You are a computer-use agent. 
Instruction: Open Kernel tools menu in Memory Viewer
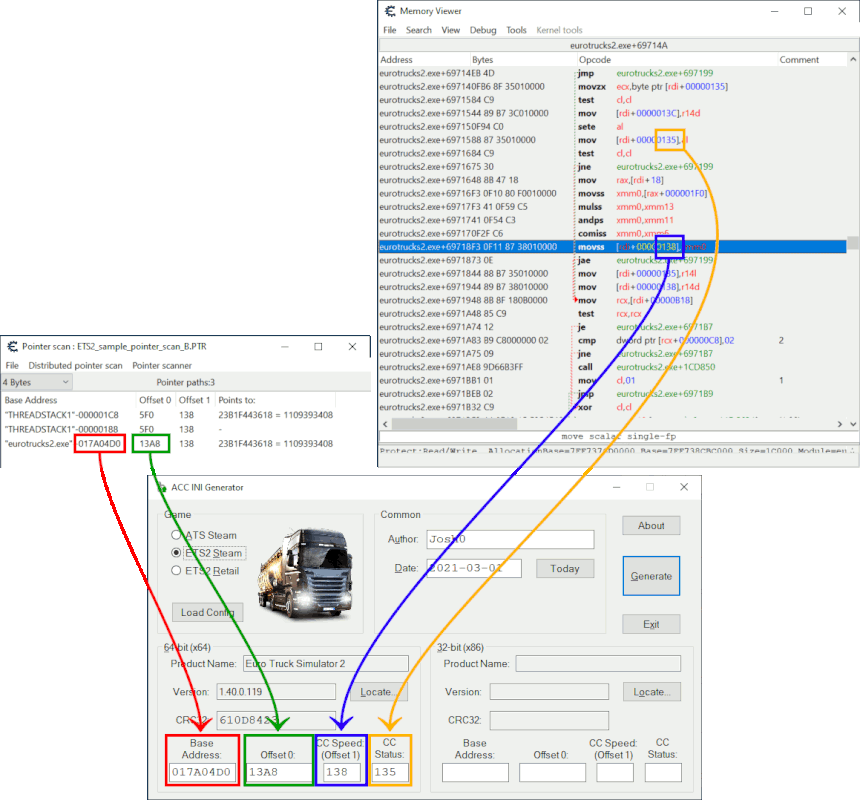point(559,30)
